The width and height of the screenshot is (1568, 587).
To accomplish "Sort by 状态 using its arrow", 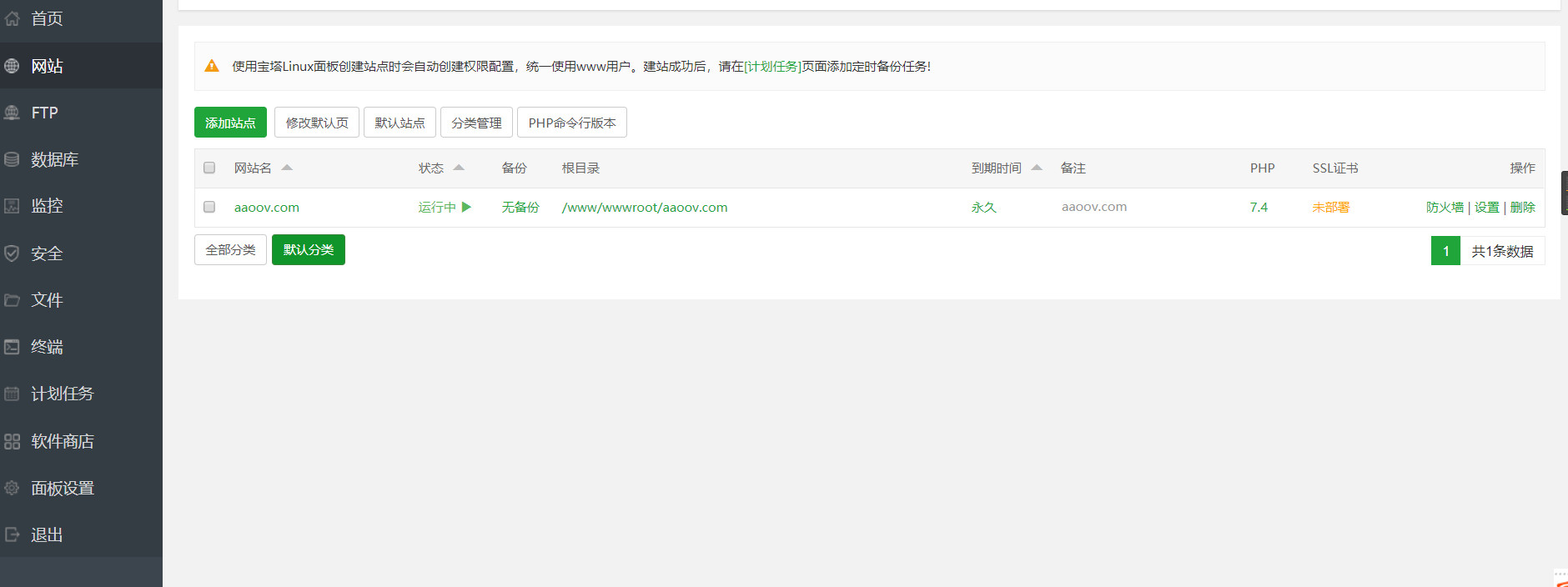I will (459, 168).
